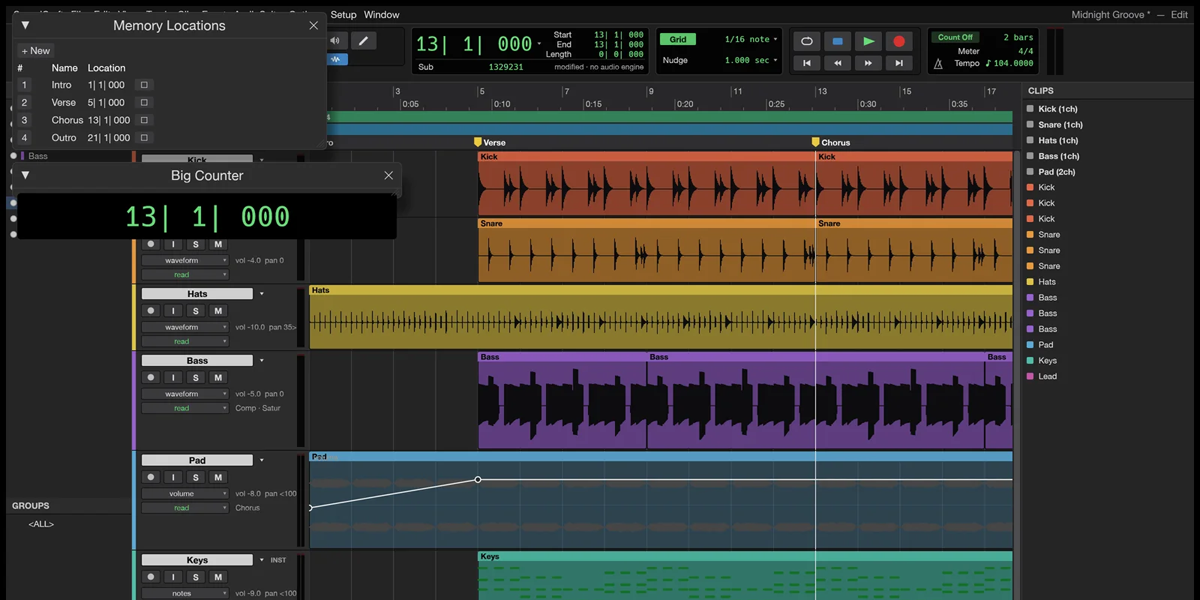The width and height of the screenshot is (1200, 600).
Task: Select Pad (2ch) in the Clips list
Action: (x=1056, y=172)
